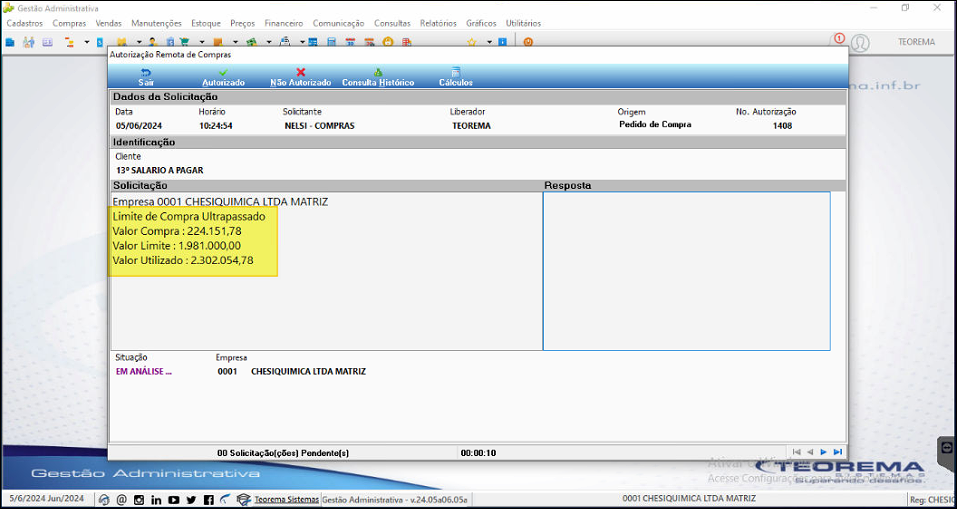Click the user avatar icon next to TEOREMA
Viewport: 957px width, 509px height.
click(x=860, y=42)
